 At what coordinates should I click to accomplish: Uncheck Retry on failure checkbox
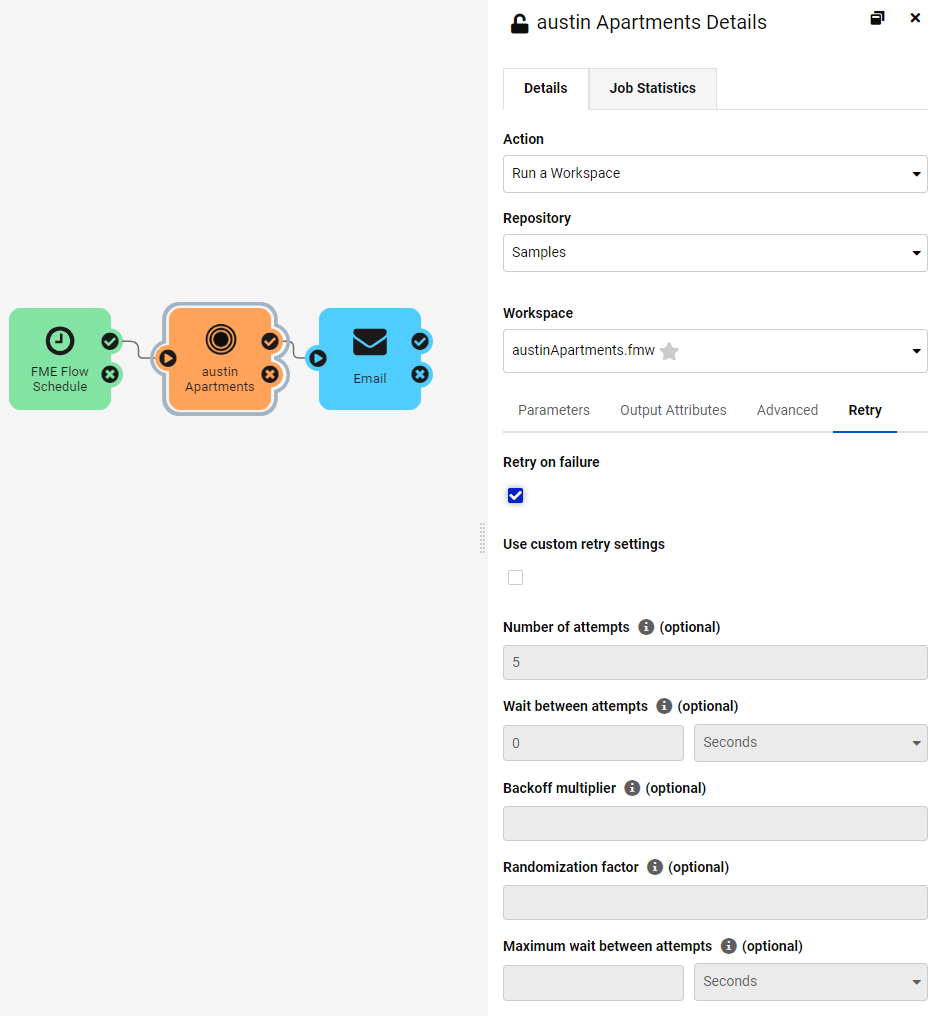point(515,496)
